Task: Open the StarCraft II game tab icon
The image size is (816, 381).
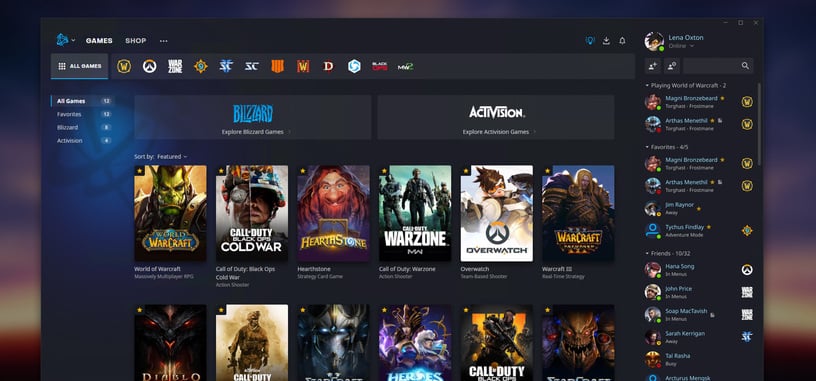Action: pyautogui.click(x=226, y=66)
